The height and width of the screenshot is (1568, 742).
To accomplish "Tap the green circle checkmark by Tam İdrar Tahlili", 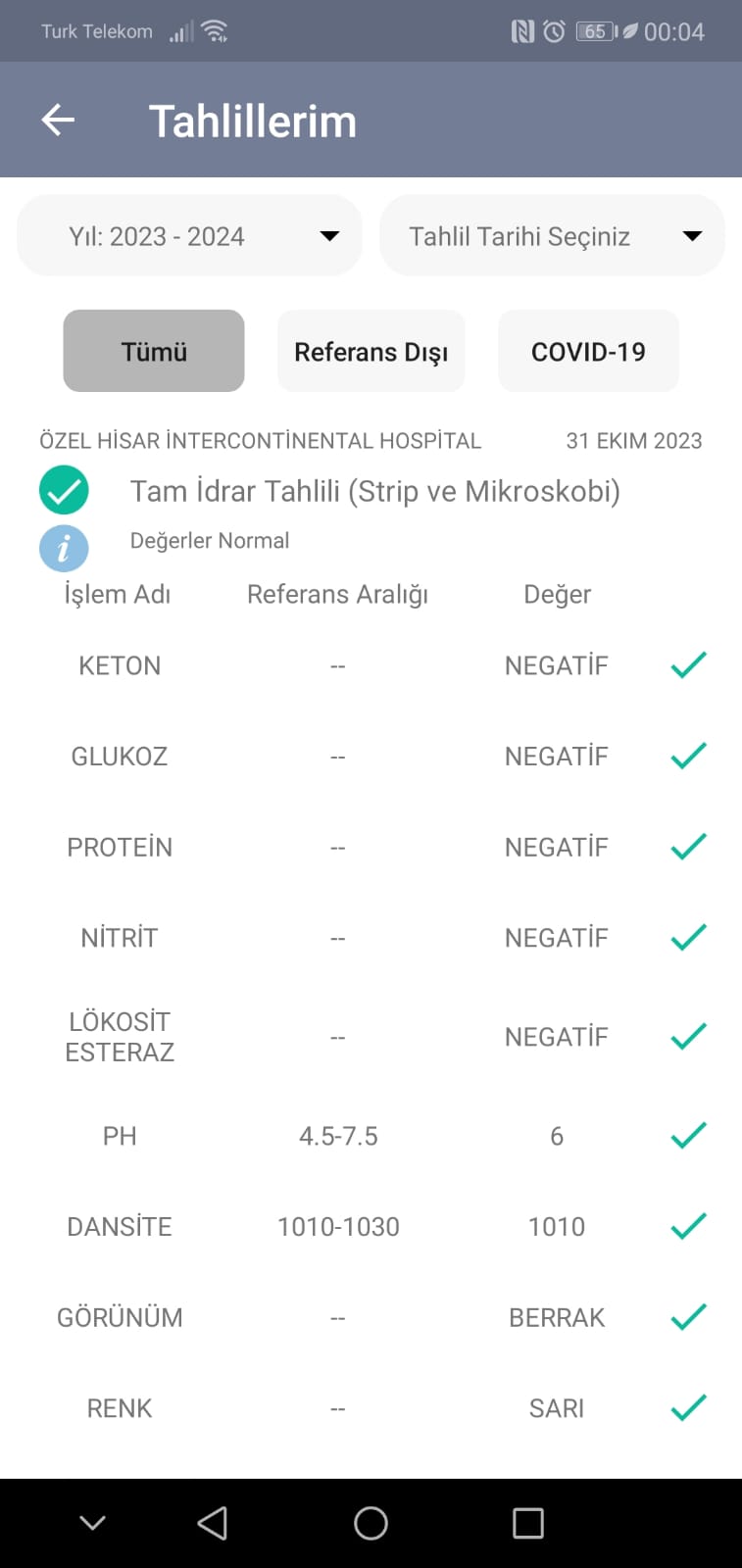I will pyautogui.click(x=64, y=490).
